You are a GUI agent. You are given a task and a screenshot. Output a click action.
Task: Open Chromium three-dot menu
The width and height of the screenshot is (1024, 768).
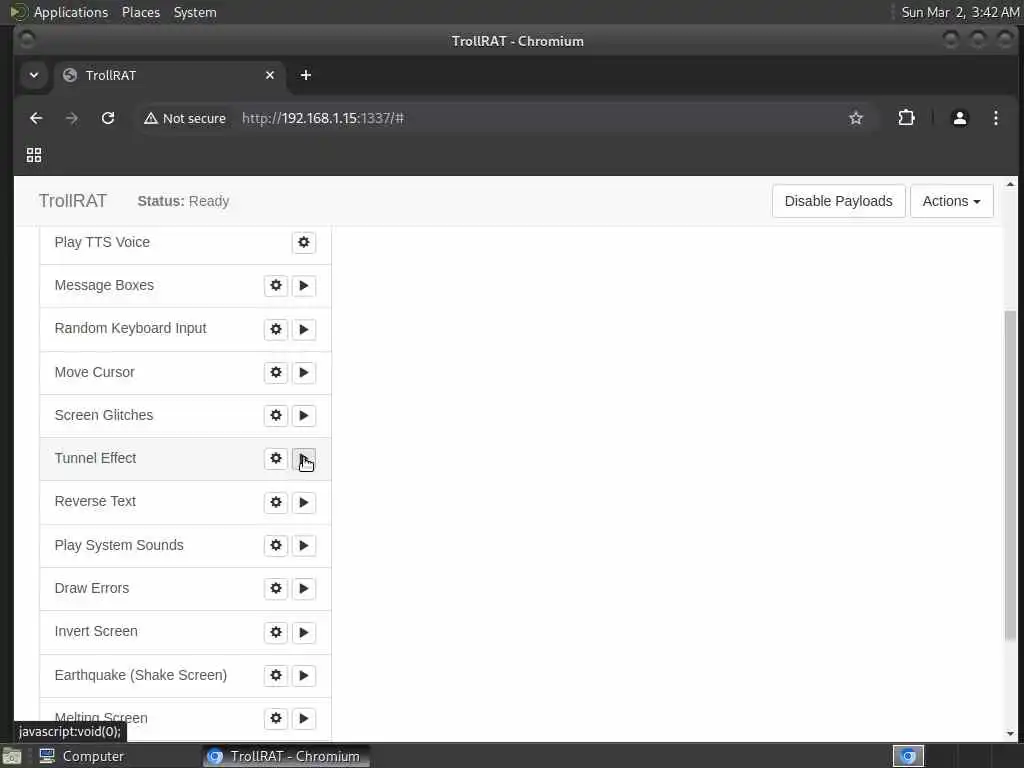995,118
